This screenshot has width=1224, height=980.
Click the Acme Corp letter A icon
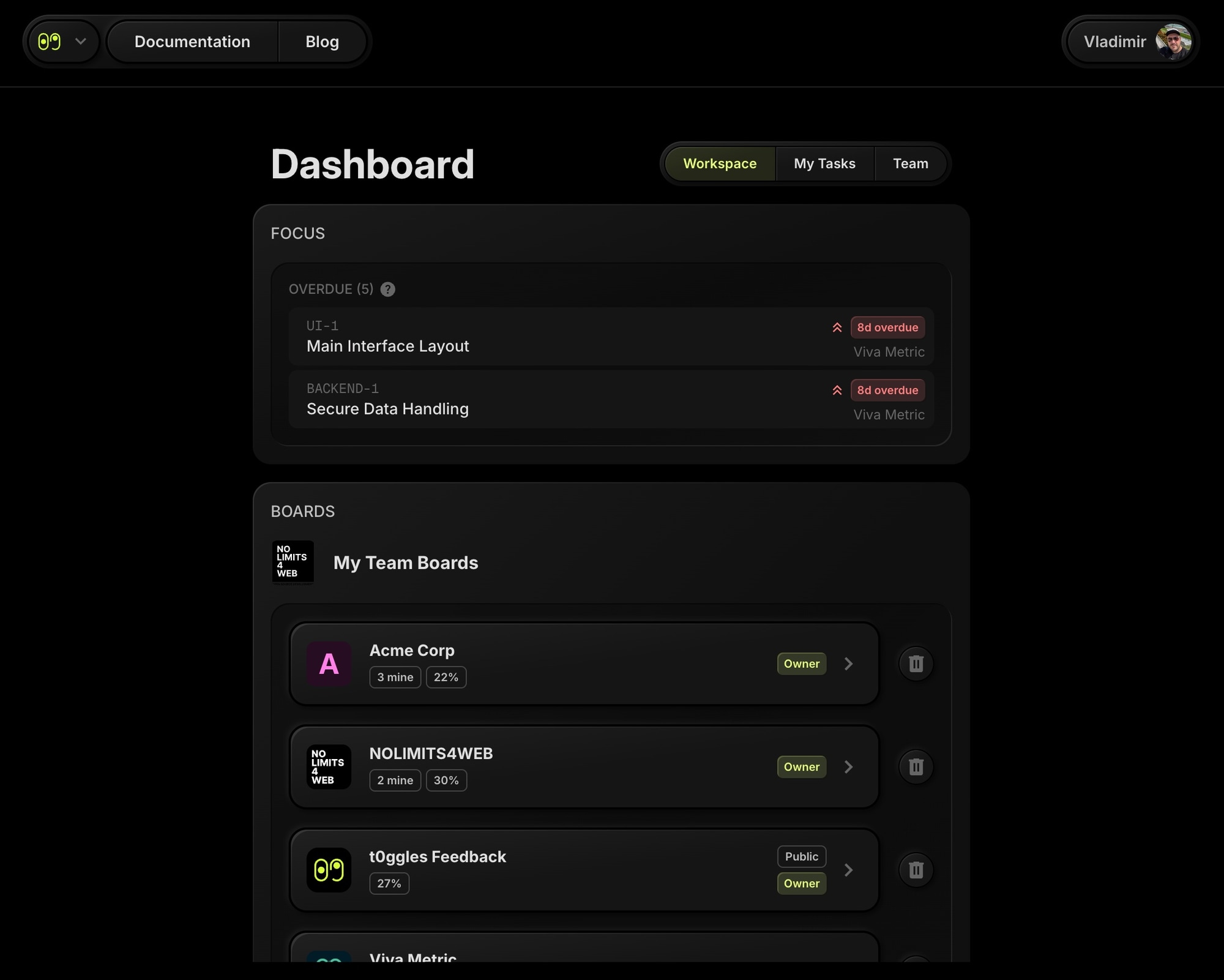329,664
